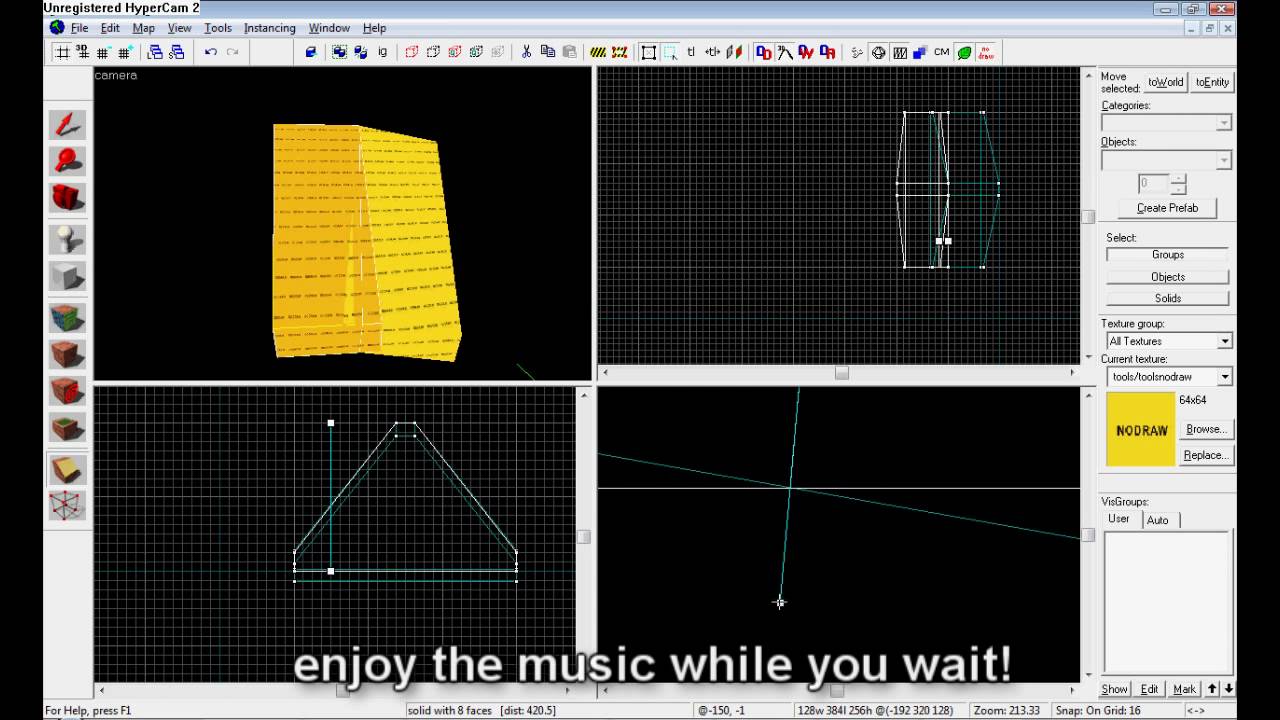This screenshot has width=1280, height=720.
Task: Undo the last action
Action: point(211,52)
